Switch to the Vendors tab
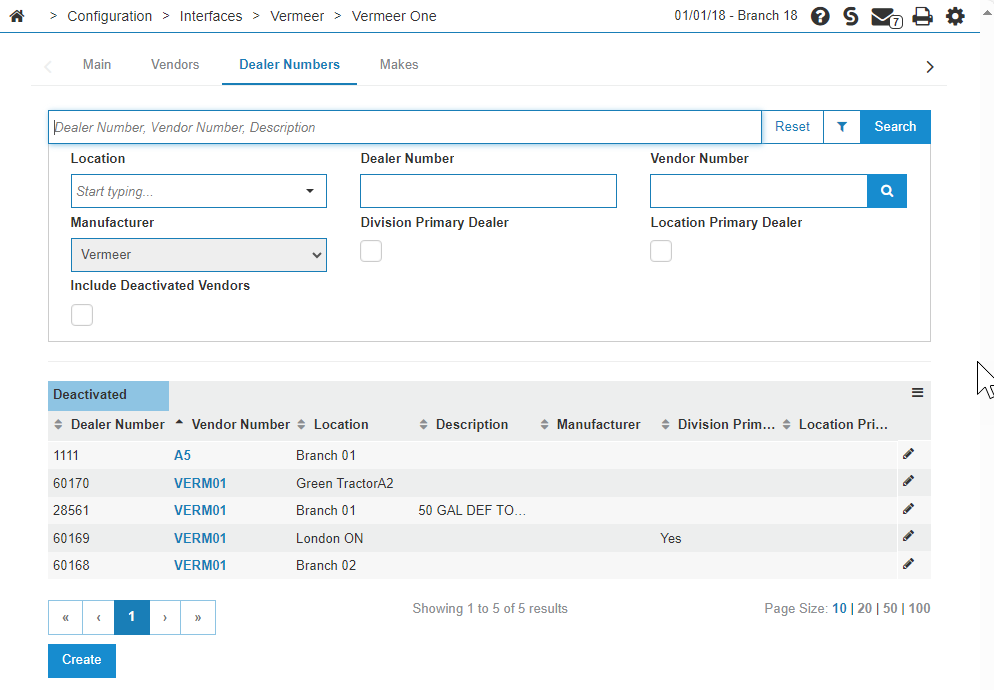The width and height of the screenshot is (994, 690). coord(175,65)
